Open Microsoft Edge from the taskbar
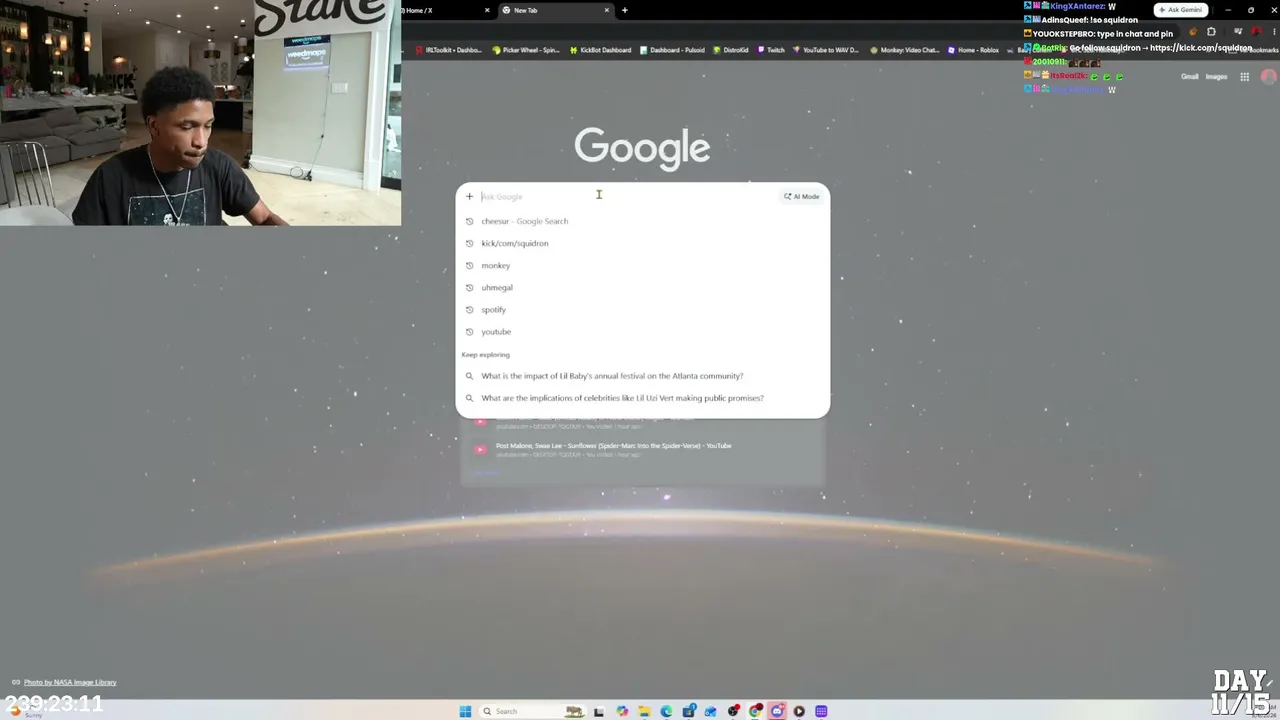Image resolution: width=1280 pixels, height=720 pixels. 666,711
